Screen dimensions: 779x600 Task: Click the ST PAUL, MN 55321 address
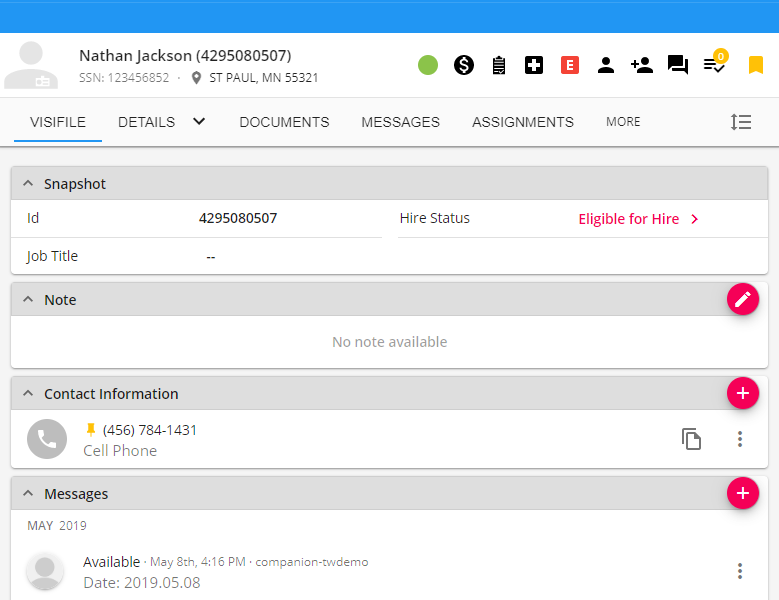tap(263, 78)
